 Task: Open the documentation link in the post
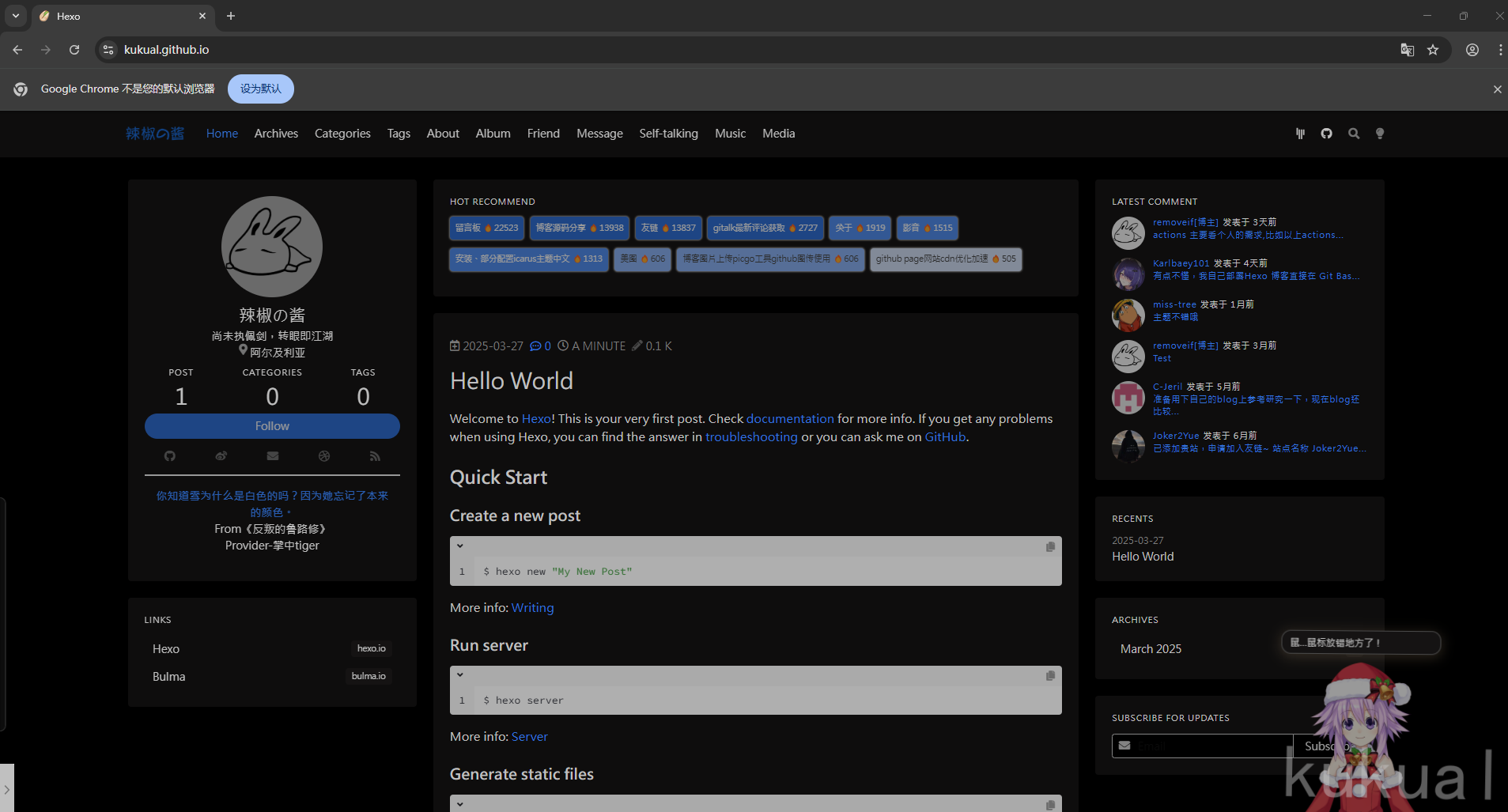(790, 419)
